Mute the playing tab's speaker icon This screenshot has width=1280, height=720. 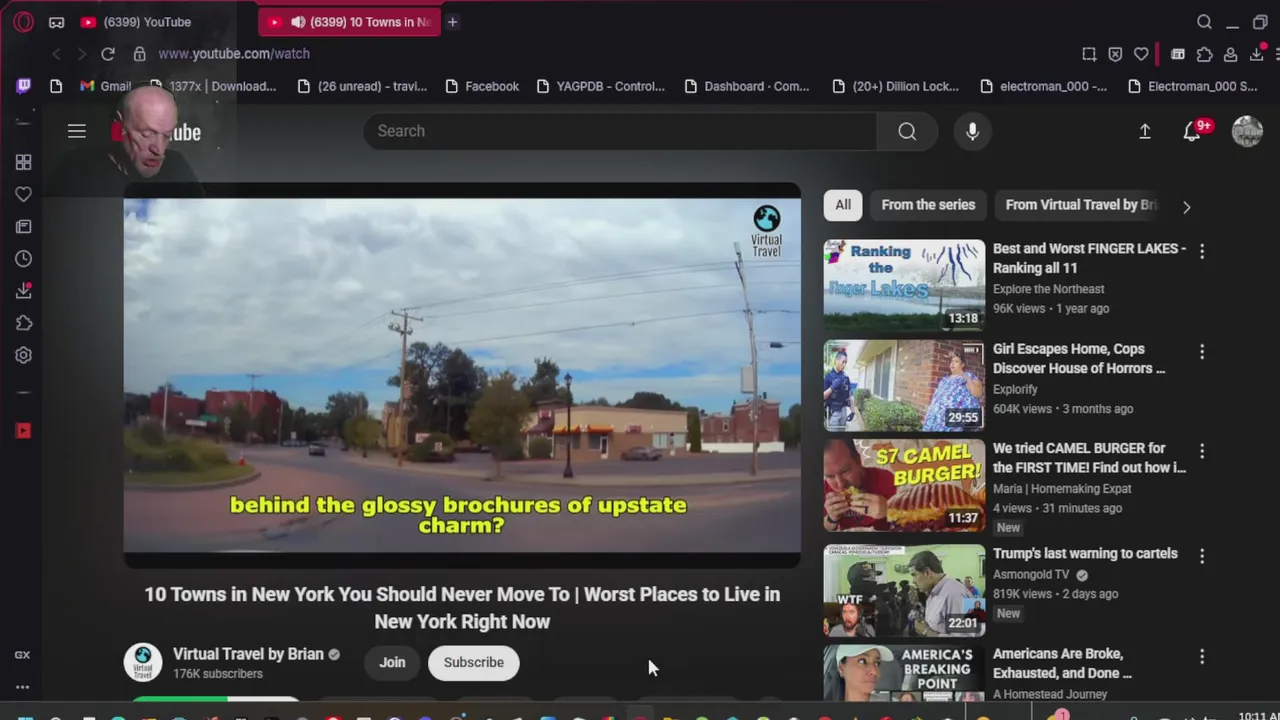click(298, 22)
